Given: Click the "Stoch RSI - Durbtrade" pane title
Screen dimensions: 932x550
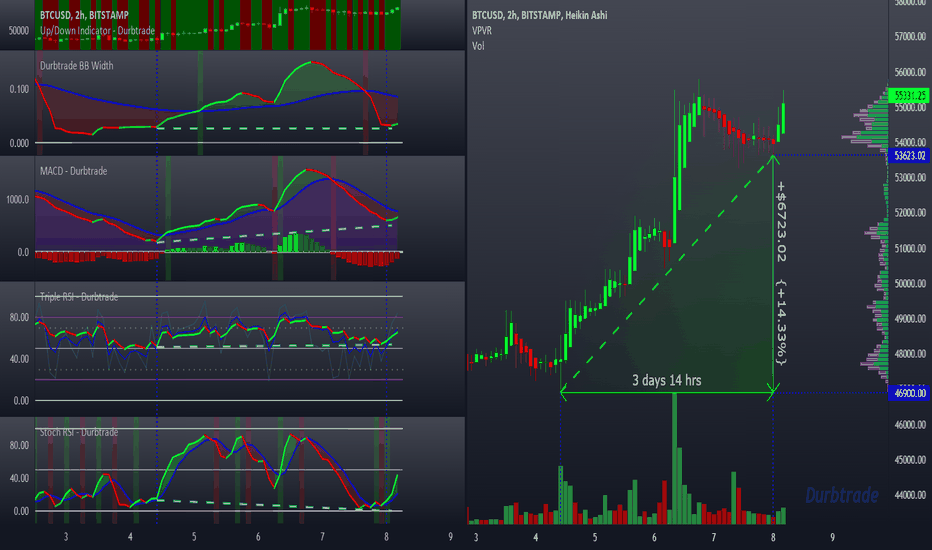Looking at the screenshot, I should coord(79,432).
